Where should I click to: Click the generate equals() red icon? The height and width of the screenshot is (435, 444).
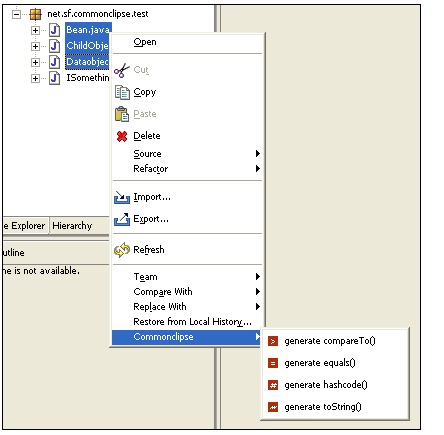(273, 363)
